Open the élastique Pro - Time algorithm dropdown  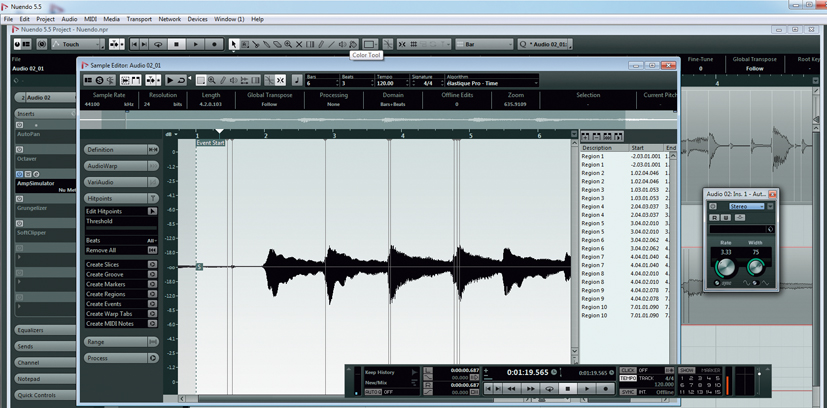[492, 83]
